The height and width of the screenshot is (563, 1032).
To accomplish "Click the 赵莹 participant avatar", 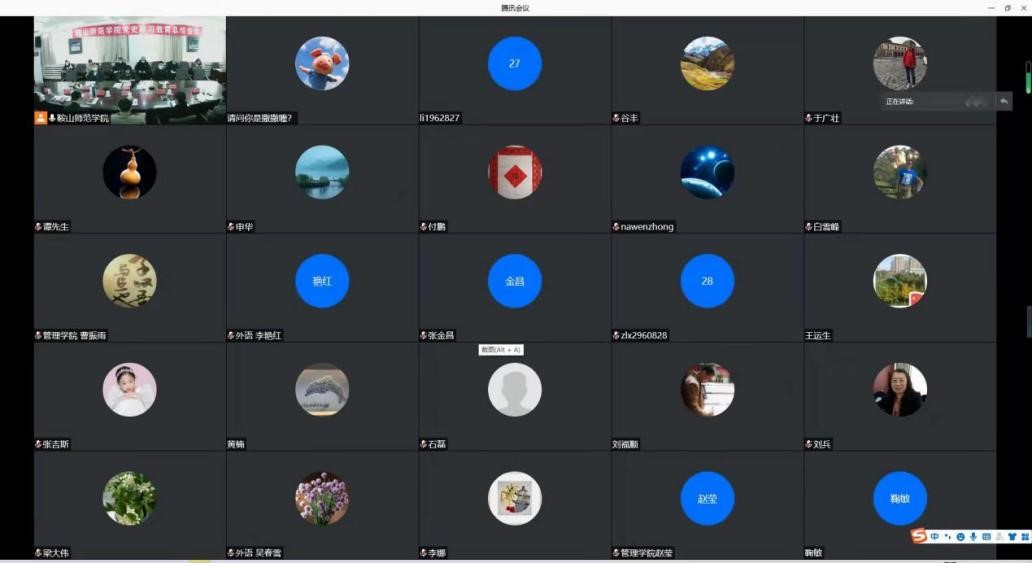I will (x=707, y=498).
